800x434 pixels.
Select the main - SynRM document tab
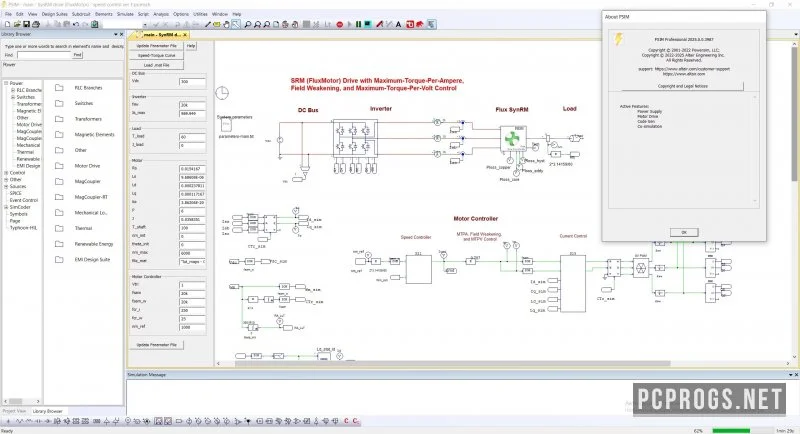click(x=160, y=35)
